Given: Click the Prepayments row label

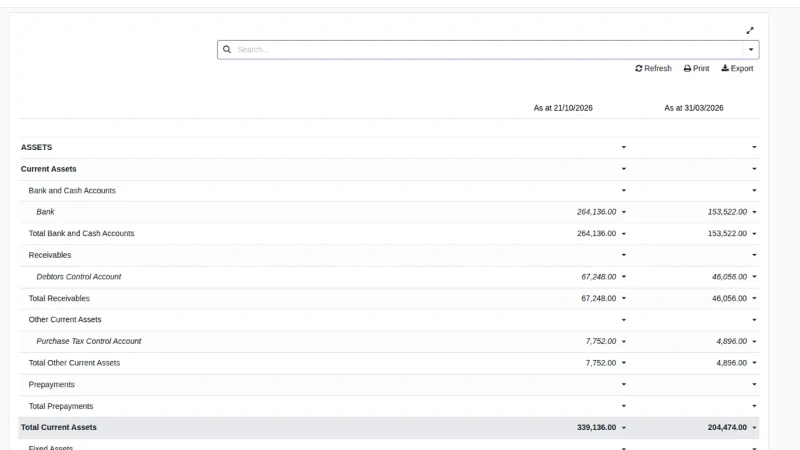Looking at the screenshot, I should 52,385.
